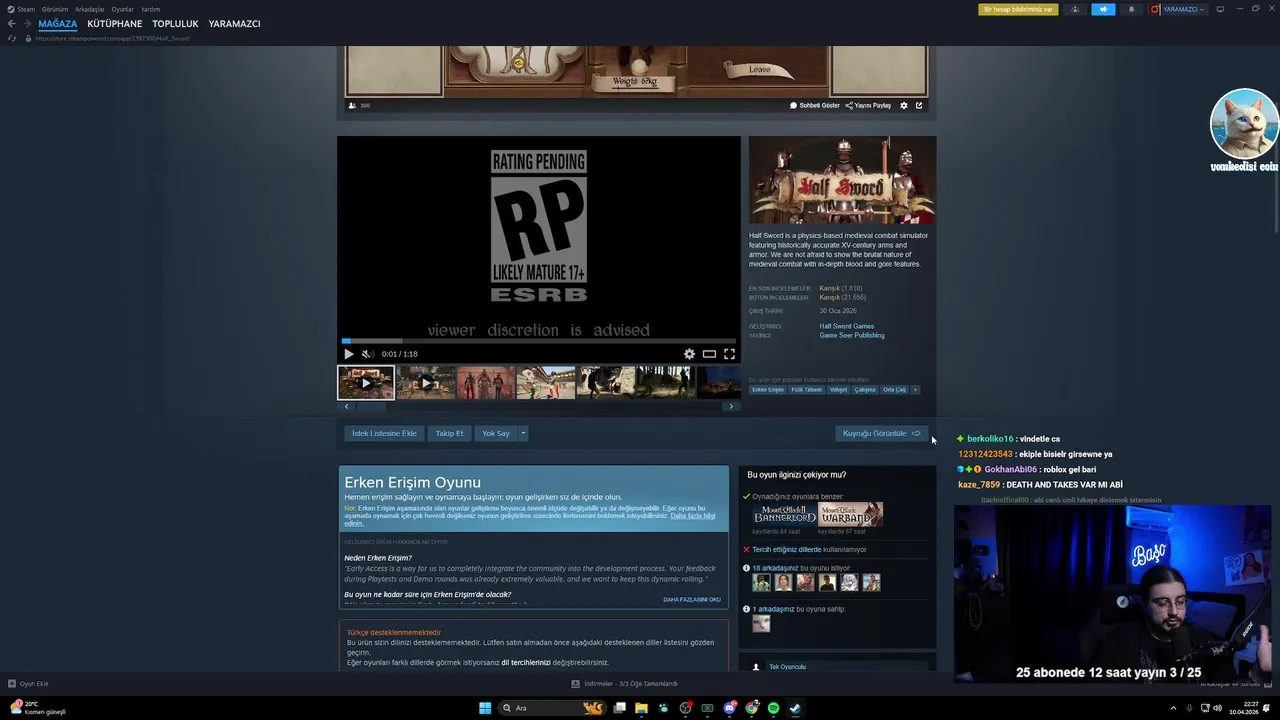Click the Yayını Paylaş share button
Screen dimensions: 1280x720
point(868,105)
